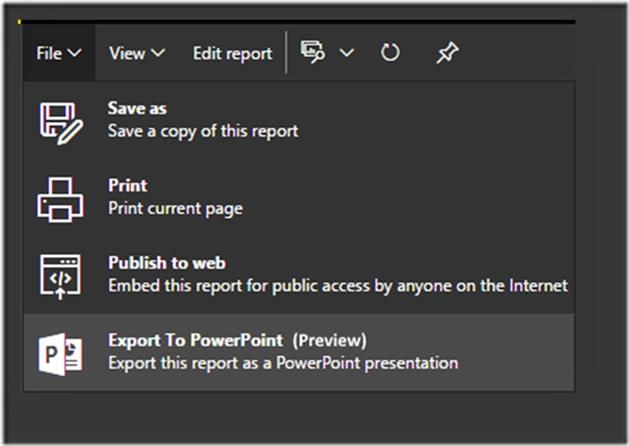The image size is (629, 446).
Task: Pin the live page using pin icon
Action: 447,53
